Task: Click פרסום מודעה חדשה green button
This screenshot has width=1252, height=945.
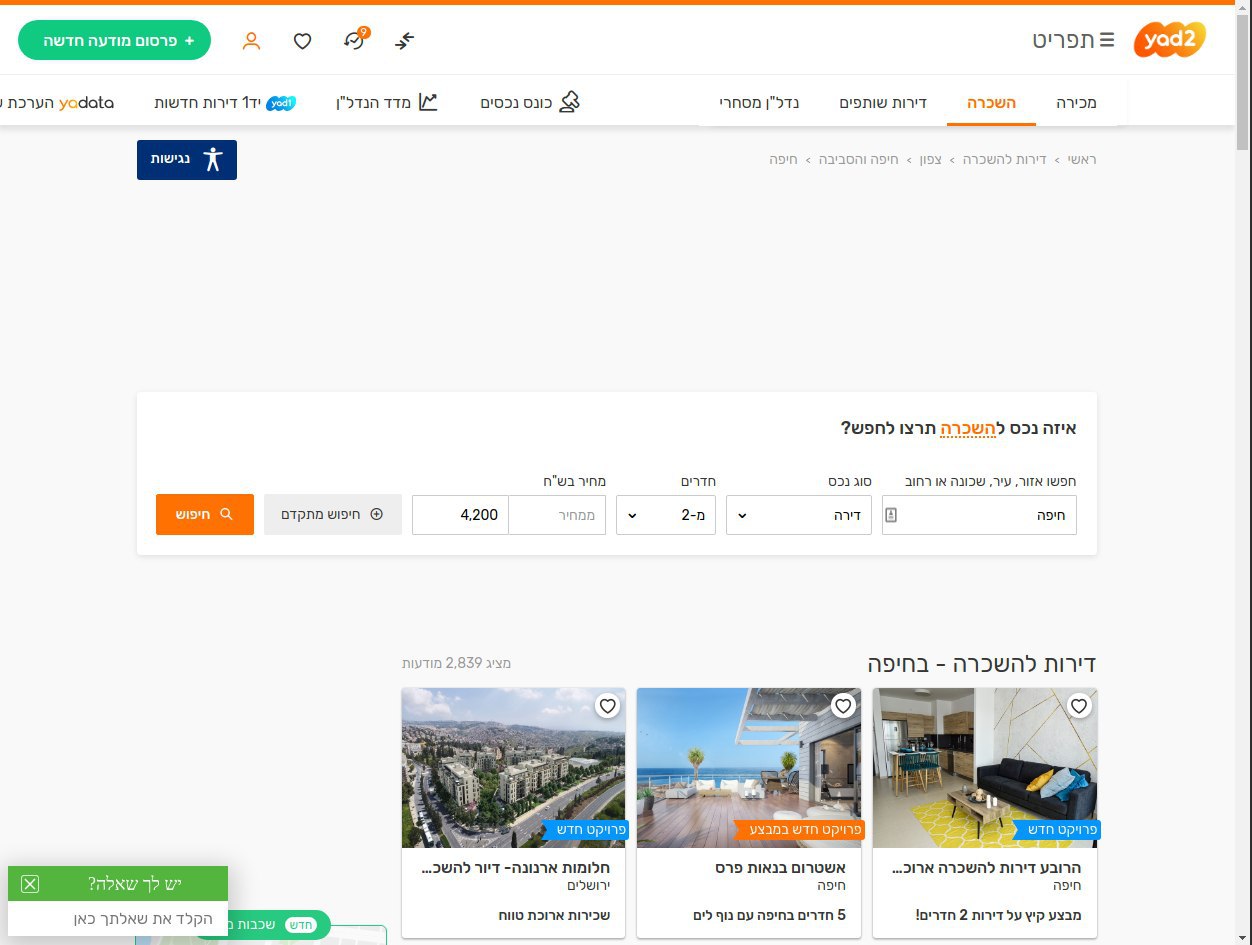Action: [114, 40]
